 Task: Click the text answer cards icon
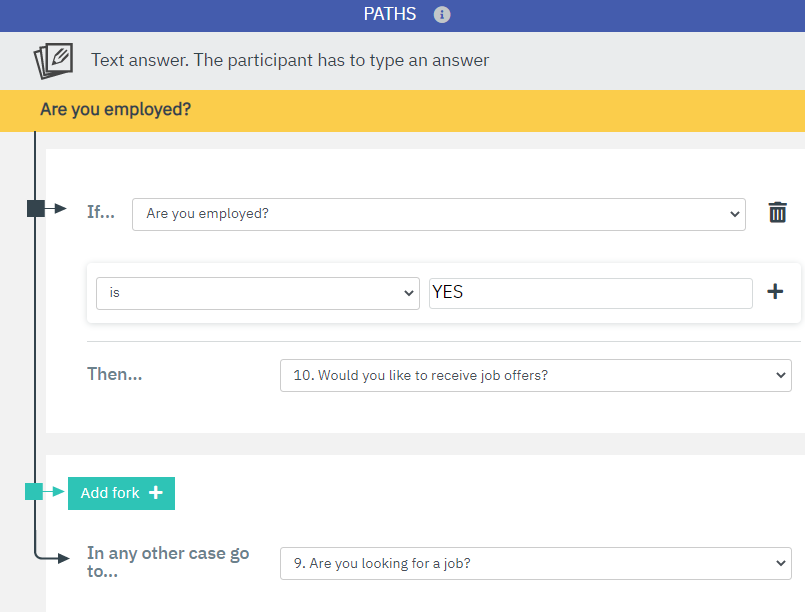point(53,60)
